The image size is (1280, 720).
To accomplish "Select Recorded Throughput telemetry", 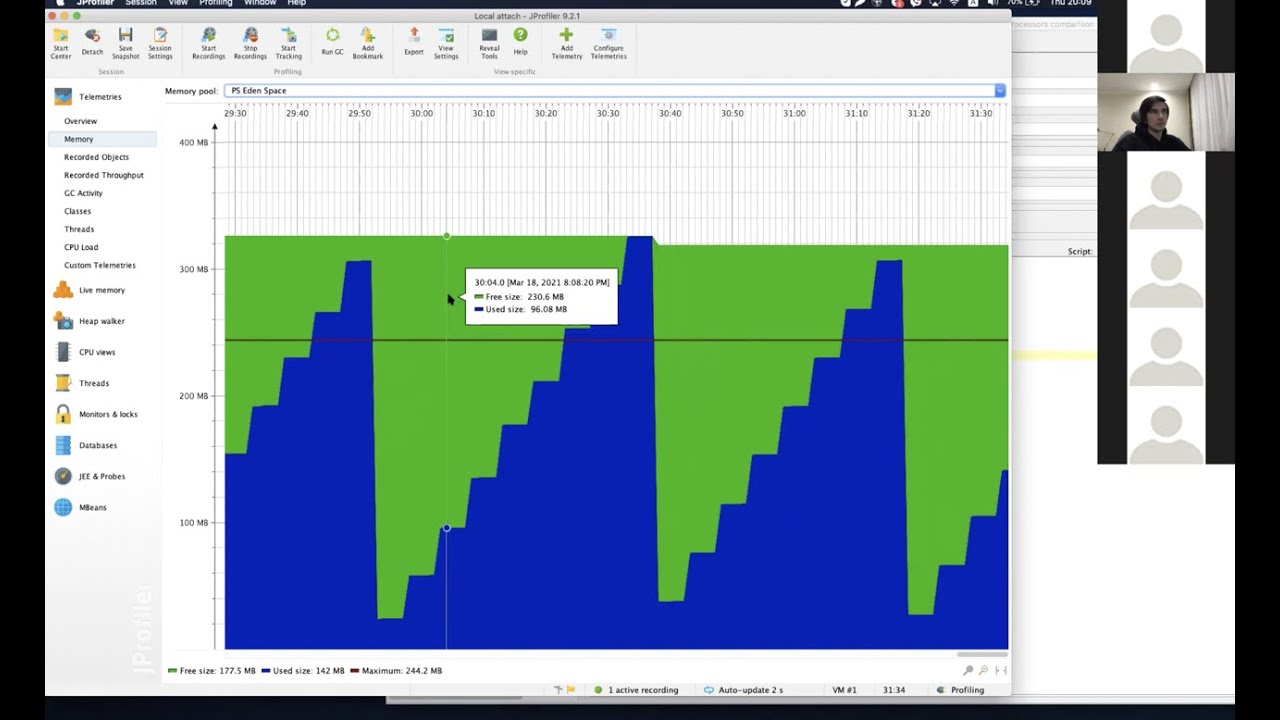I will click(x=104, y=175).
